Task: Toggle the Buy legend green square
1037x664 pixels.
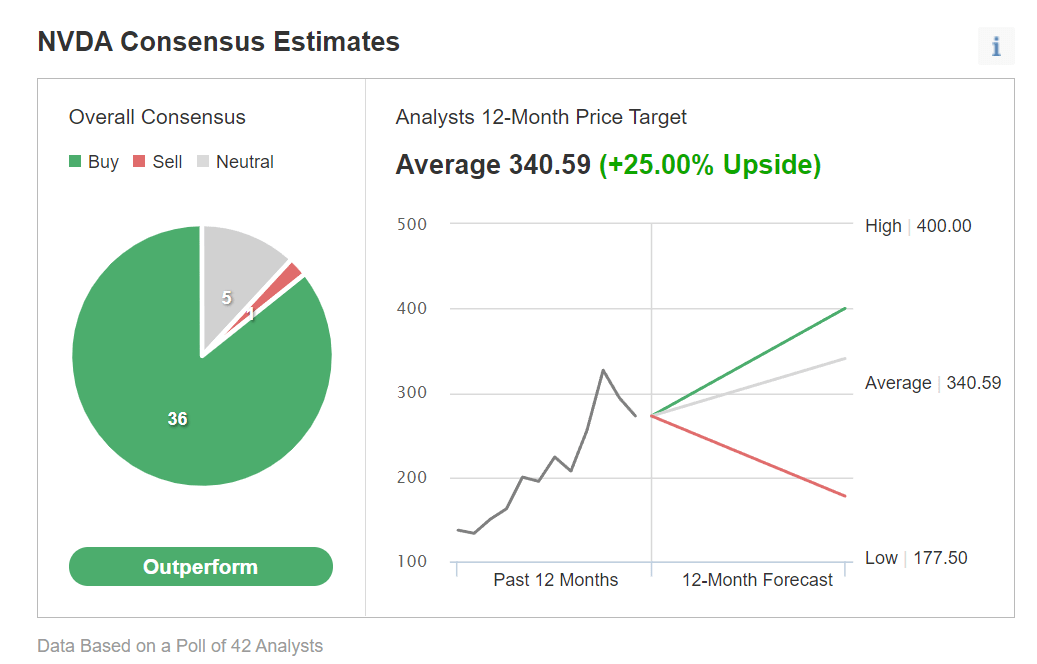Action: pos(75,161)
